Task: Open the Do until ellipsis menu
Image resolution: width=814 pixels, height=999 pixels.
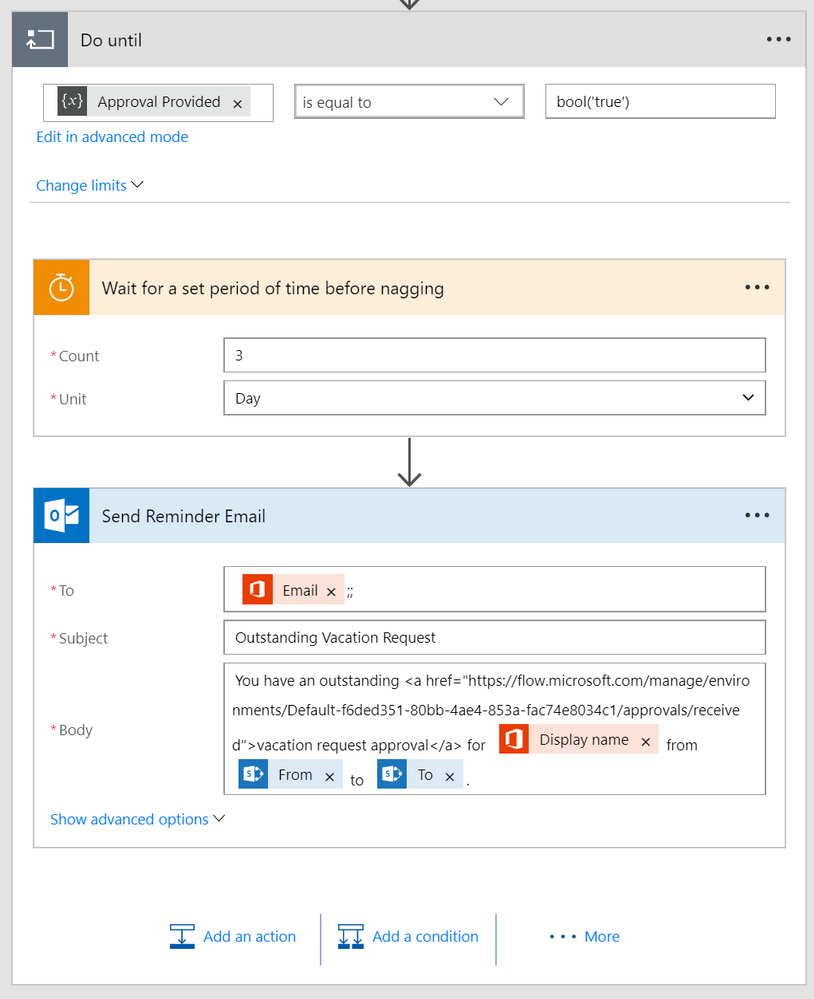Action: click(x=778, y=39)
